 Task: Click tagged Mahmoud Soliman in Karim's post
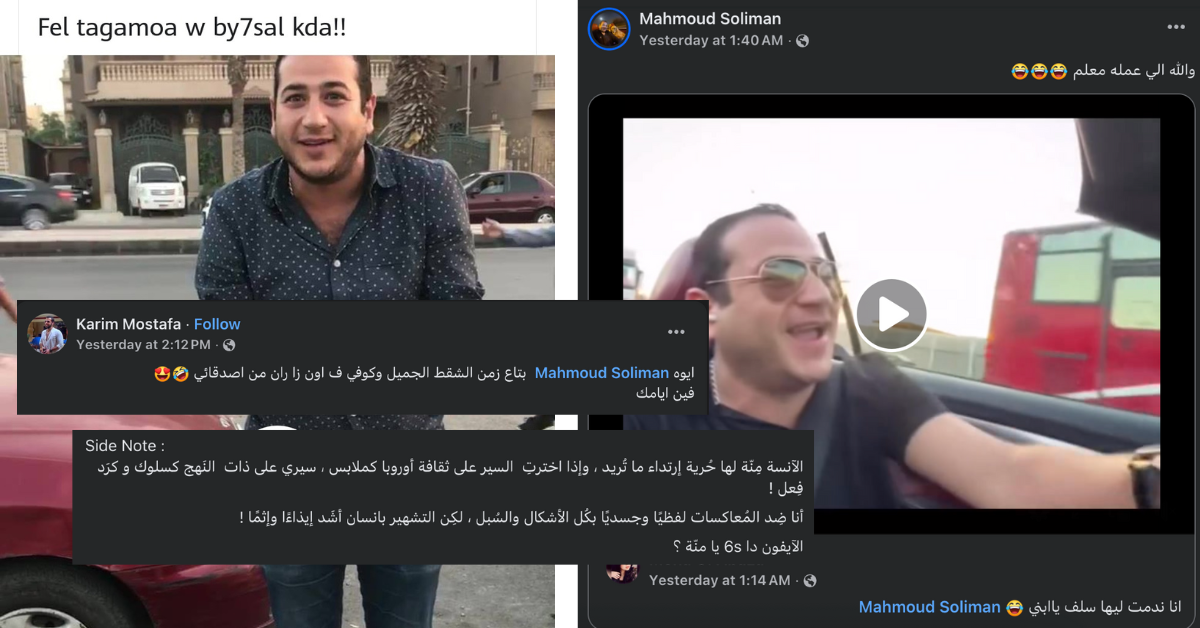[600, 373]
